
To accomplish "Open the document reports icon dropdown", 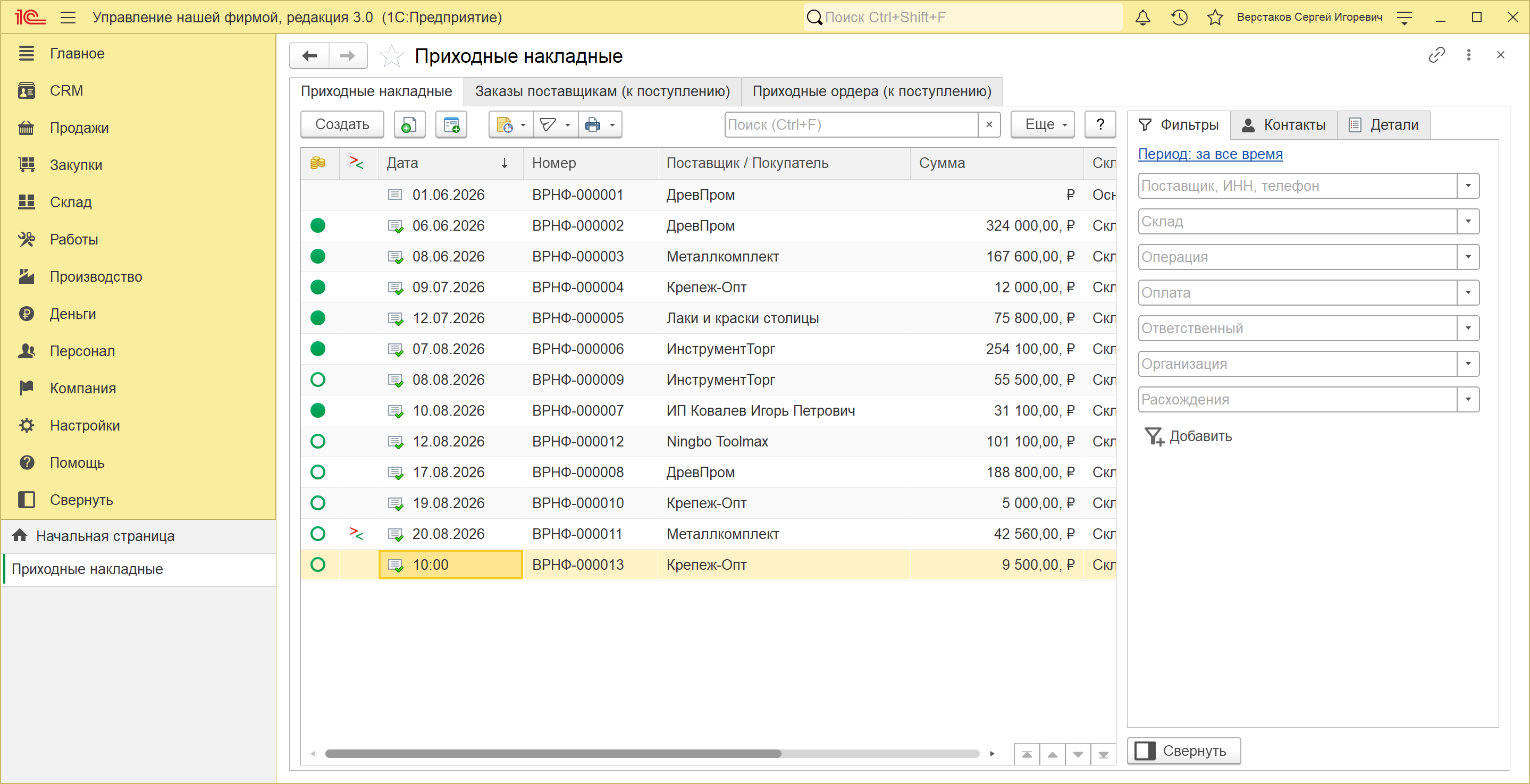I will click(x=511, y=125).
